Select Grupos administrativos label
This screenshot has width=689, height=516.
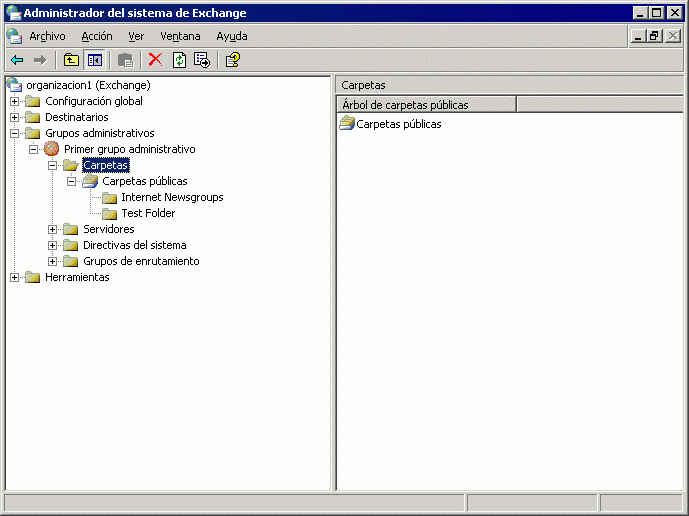click(x=100, y=133)
